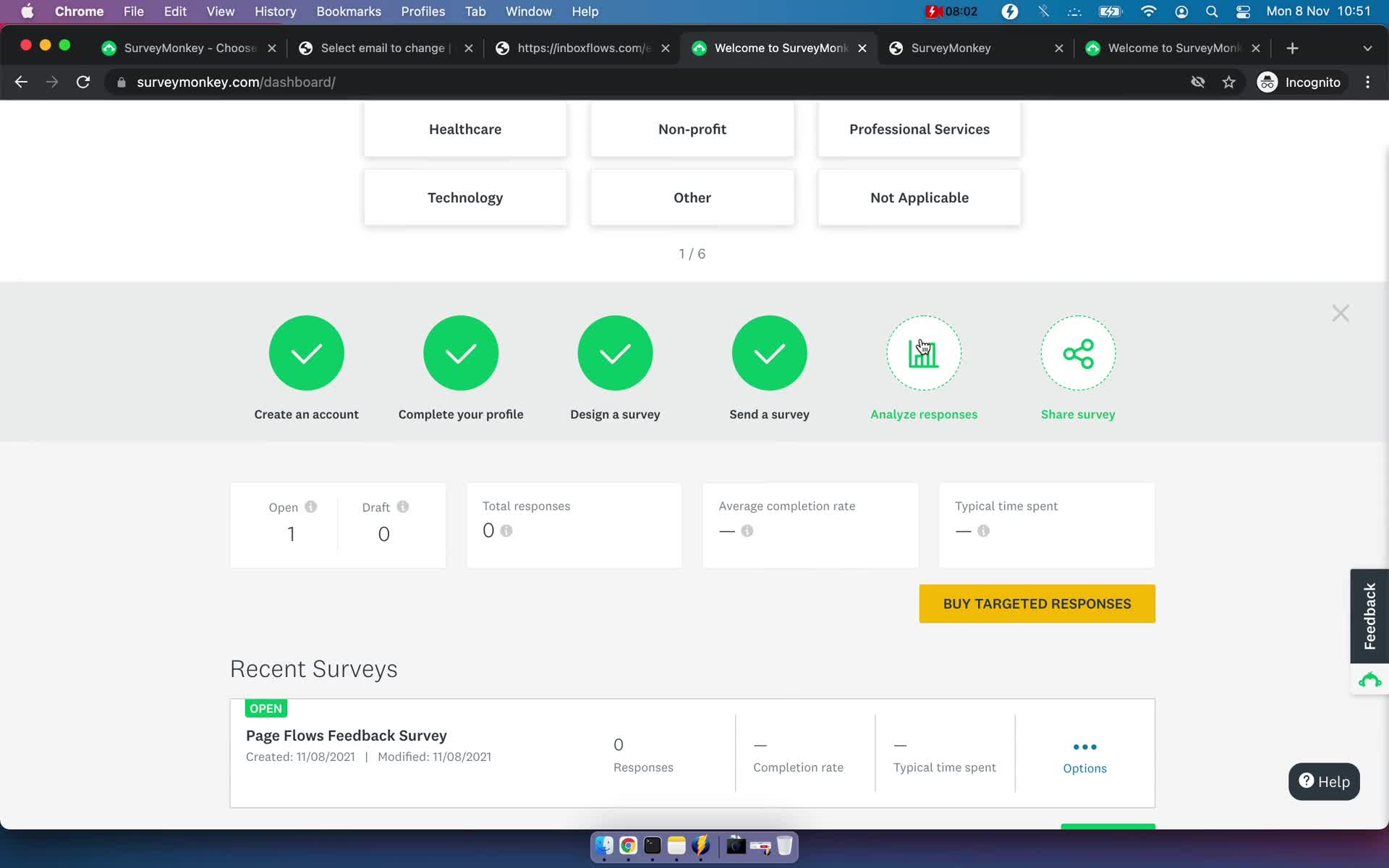Click the Create an account checkmark icon
The width and height of the screenshot is (1389, 868).
point(306,353)
